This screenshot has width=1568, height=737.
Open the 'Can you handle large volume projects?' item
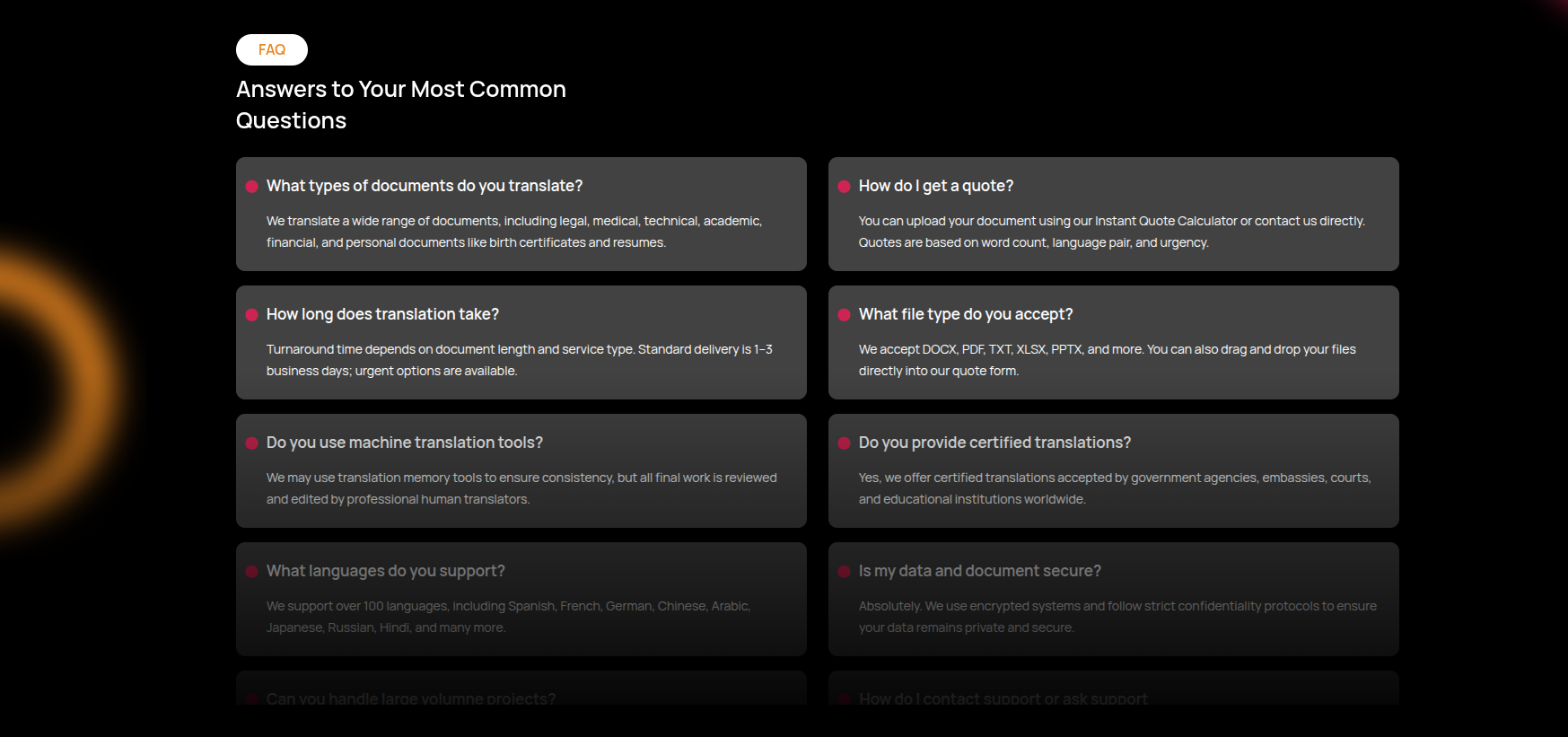tap(410, 698)
